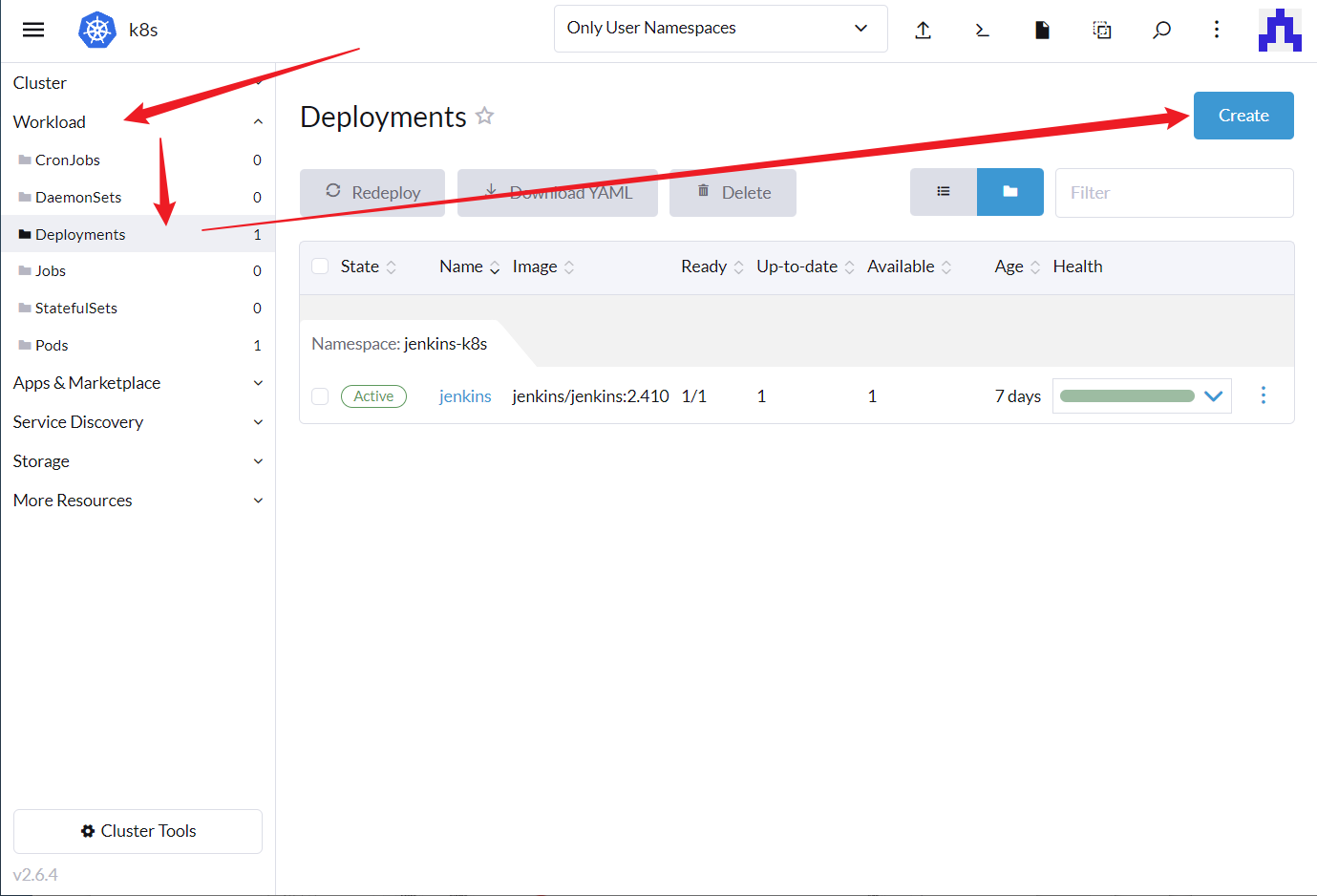This screenshot has width=1317, height=896.
Task: Click the Filter input field
Action: (1174, 193)
